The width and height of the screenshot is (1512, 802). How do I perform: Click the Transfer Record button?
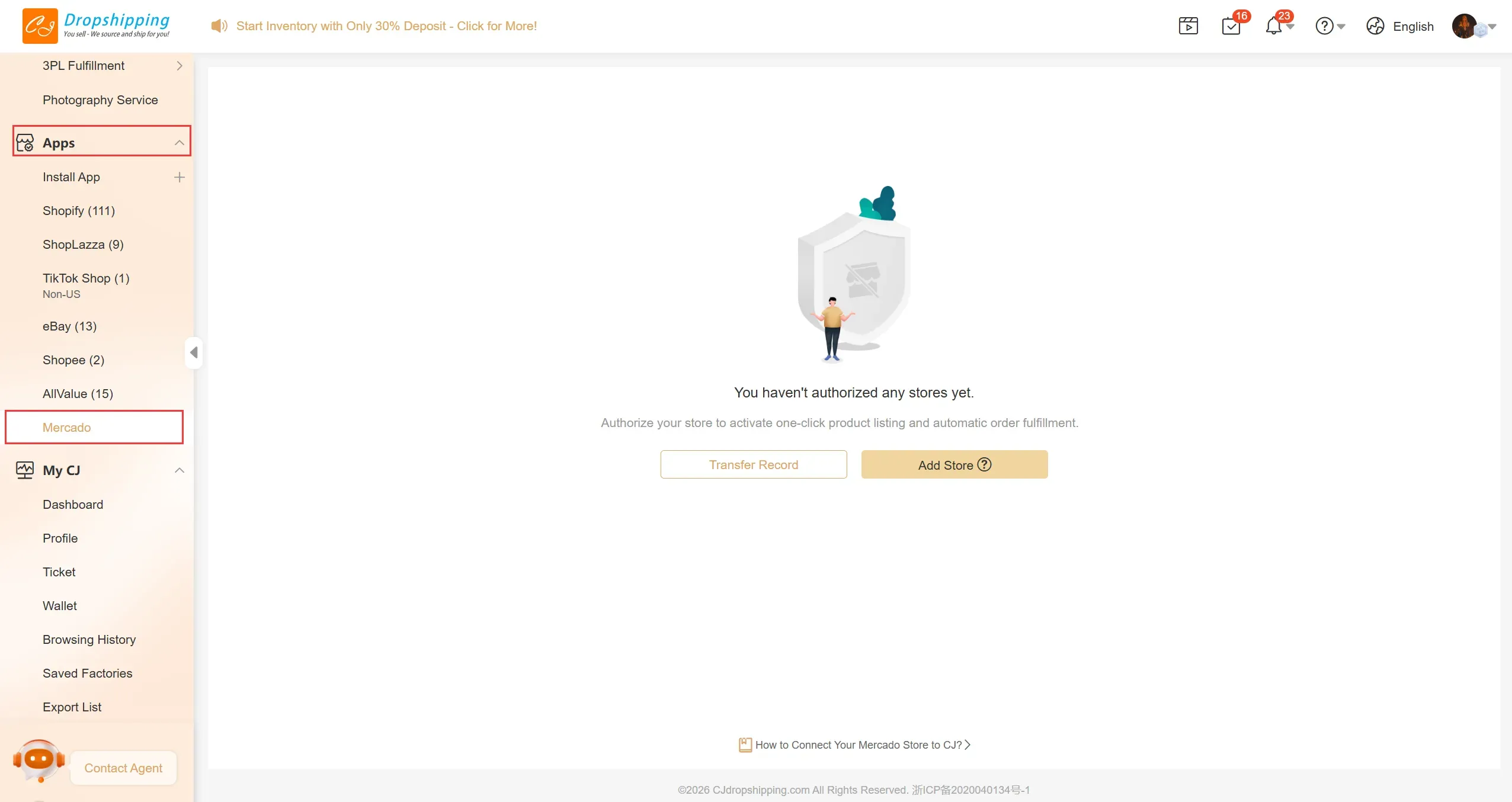(754, 465)
